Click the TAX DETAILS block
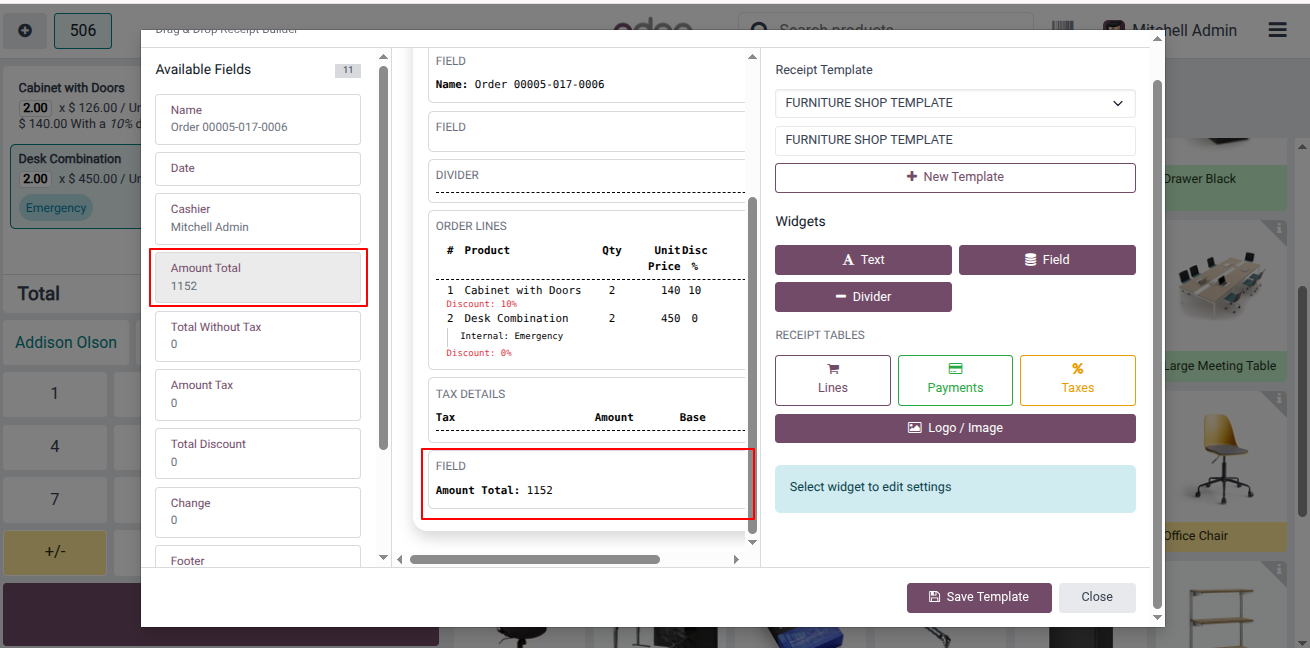This screenshot has height=648, width=1310. pos(587,409)
